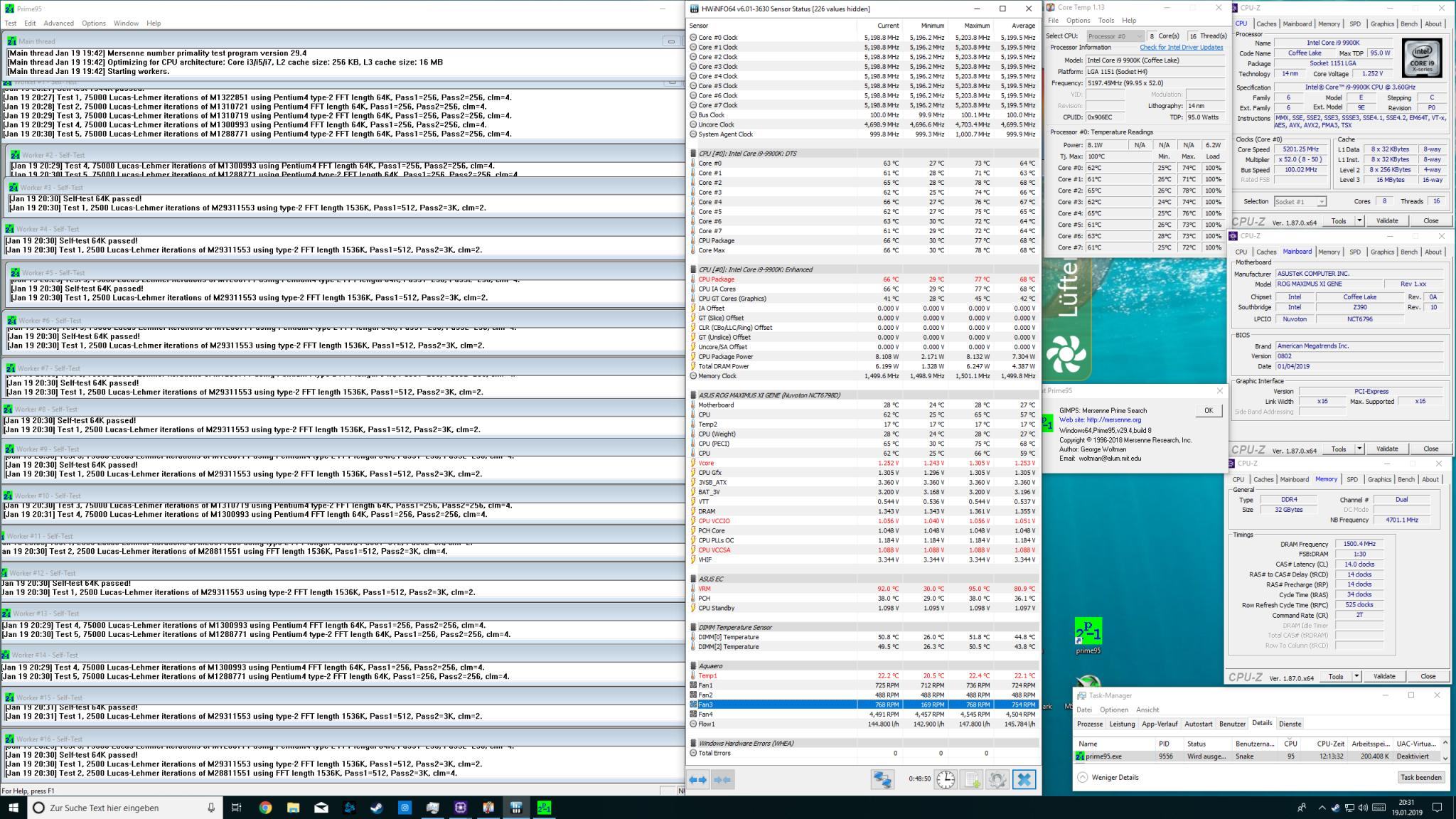The width and height of the screenshot is (1456, 819).
Task: Click Windows search text field
Action: pyautogui.click(x=125, y=808)
